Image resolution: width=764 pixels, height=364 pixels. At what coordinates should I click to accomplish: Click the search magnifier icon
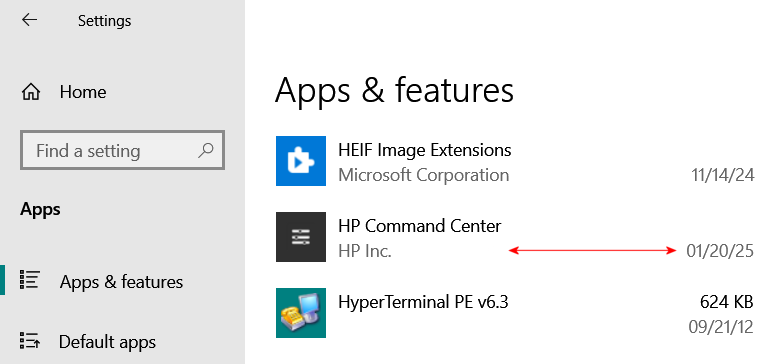(x=206, y=150)
